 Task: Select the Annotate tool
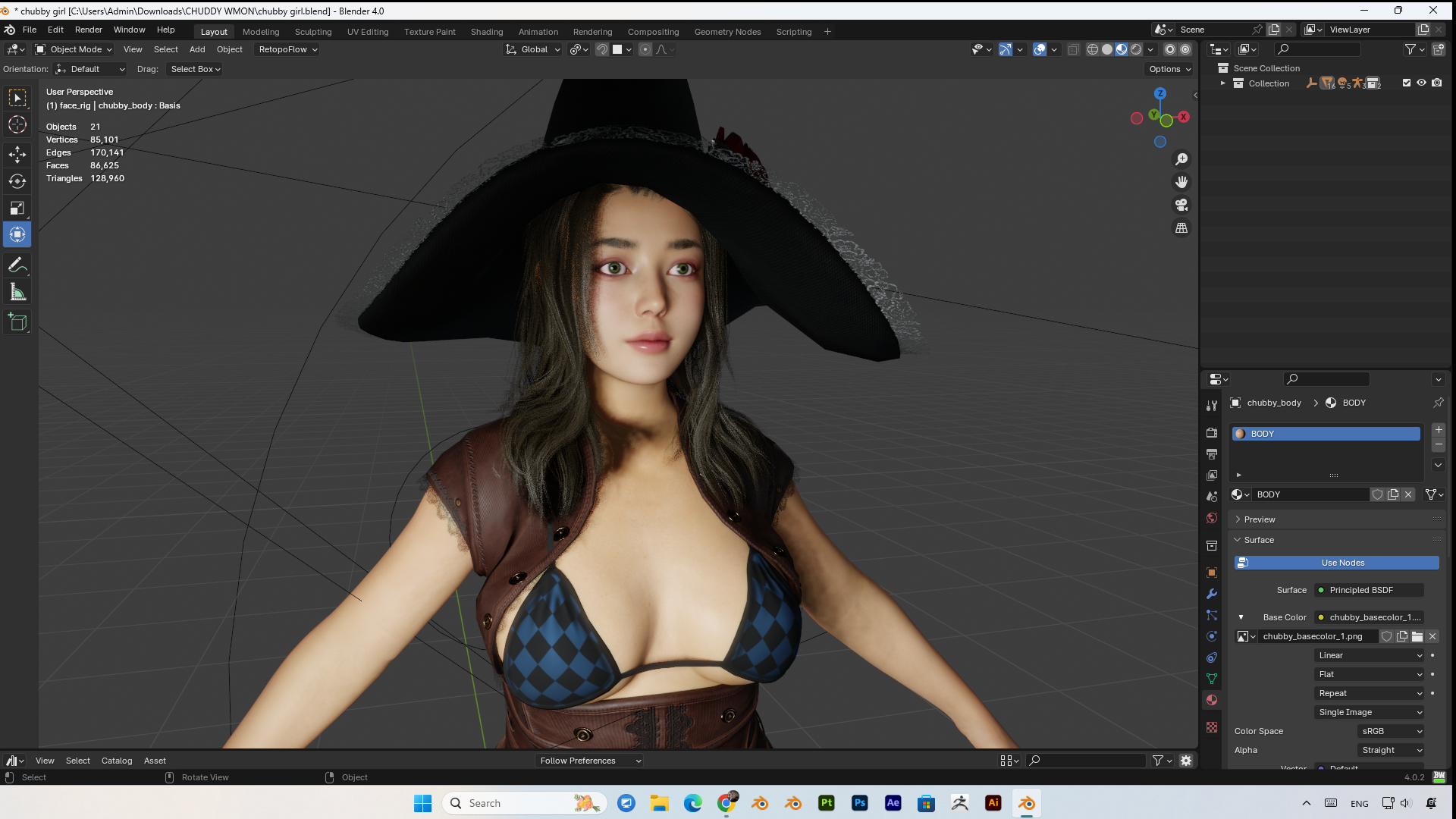(17, 265)
